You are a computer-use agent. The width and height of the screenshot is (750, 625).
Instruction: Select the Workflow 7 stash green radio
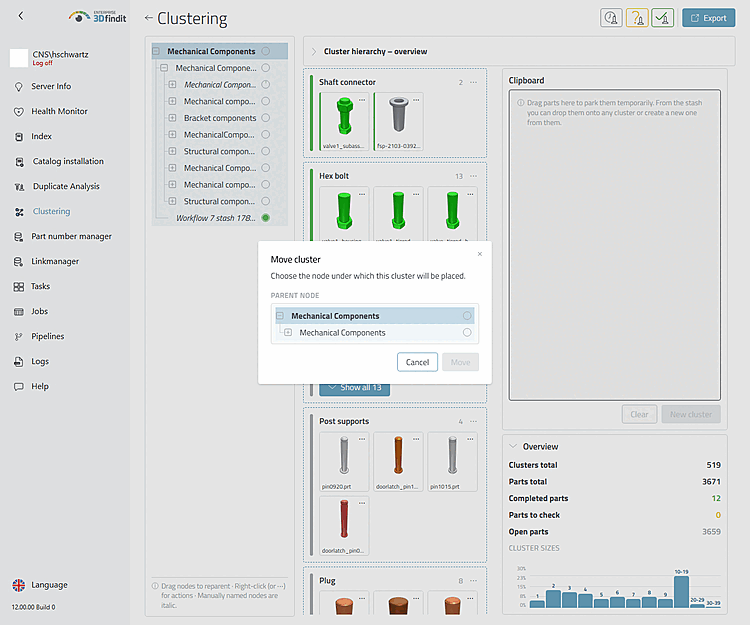[x=265, y=218]
